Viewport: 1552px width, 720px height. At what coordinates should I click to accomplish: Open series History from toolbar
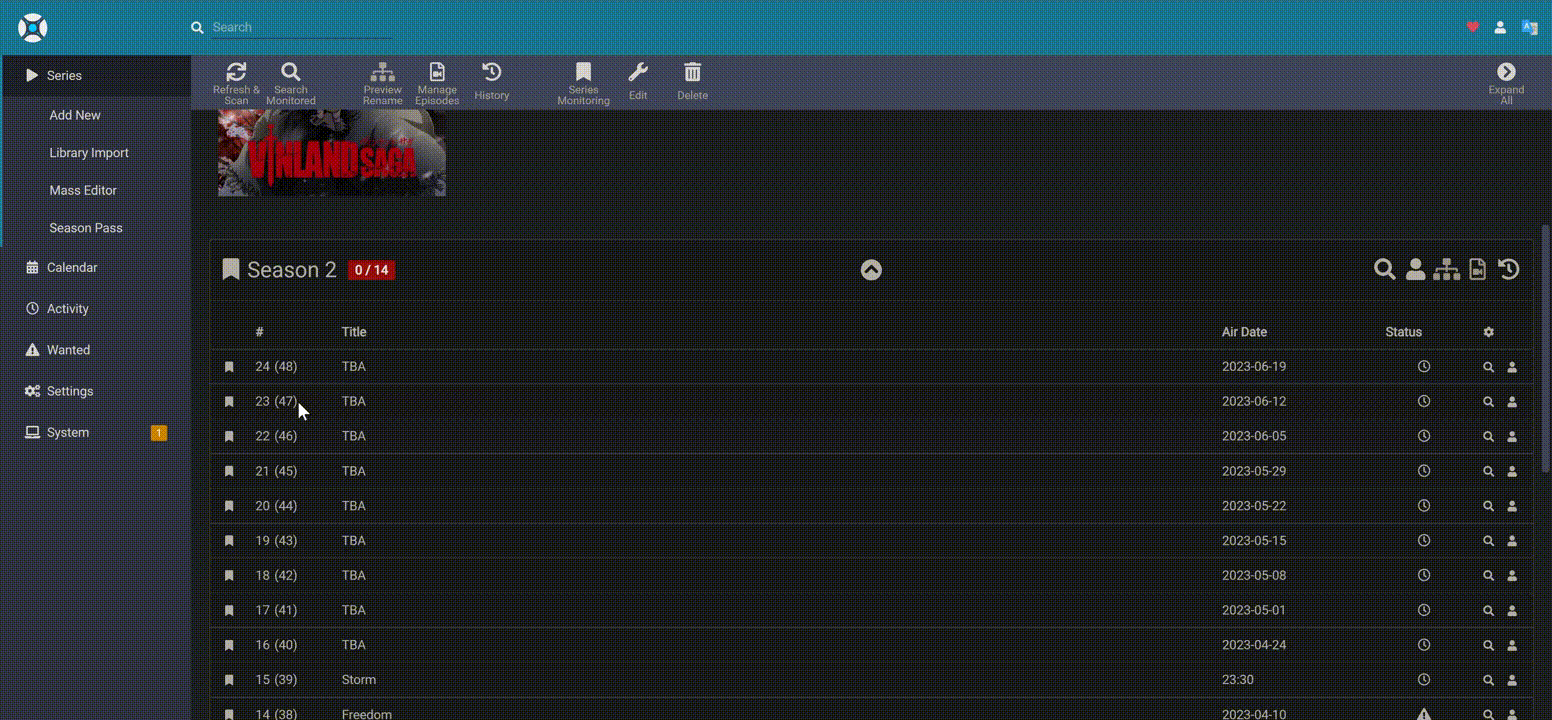click(491, 82)
